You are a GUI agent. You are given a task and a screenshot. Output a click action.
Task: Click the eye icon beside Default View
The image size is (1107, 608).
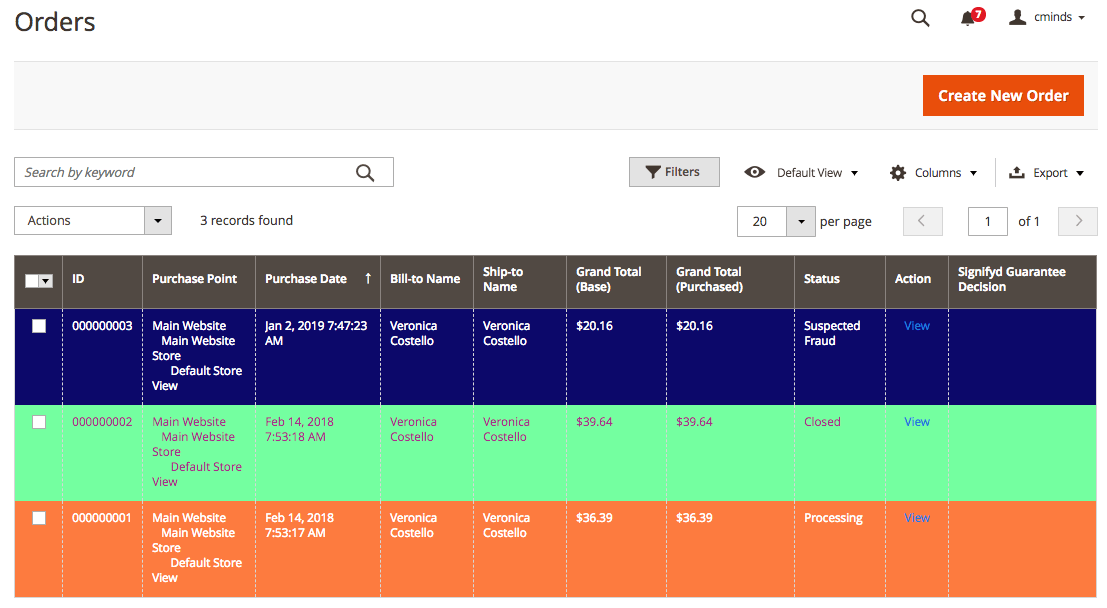(x=755, y=172)
